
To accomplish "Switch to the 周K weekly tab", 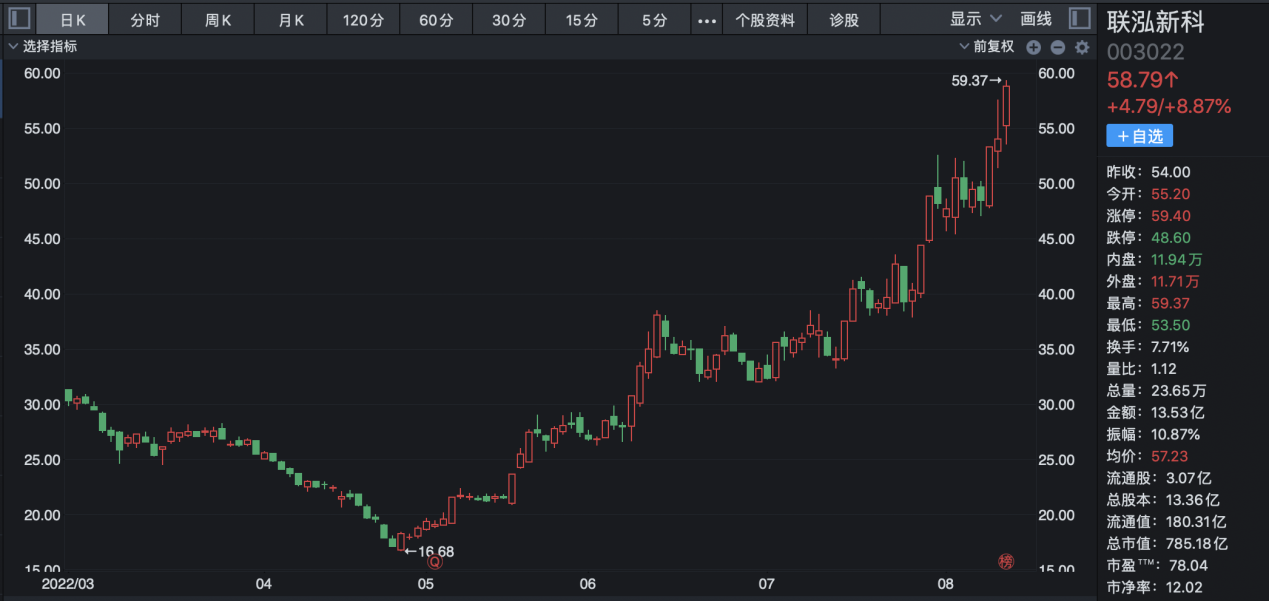I will [218, 20].
